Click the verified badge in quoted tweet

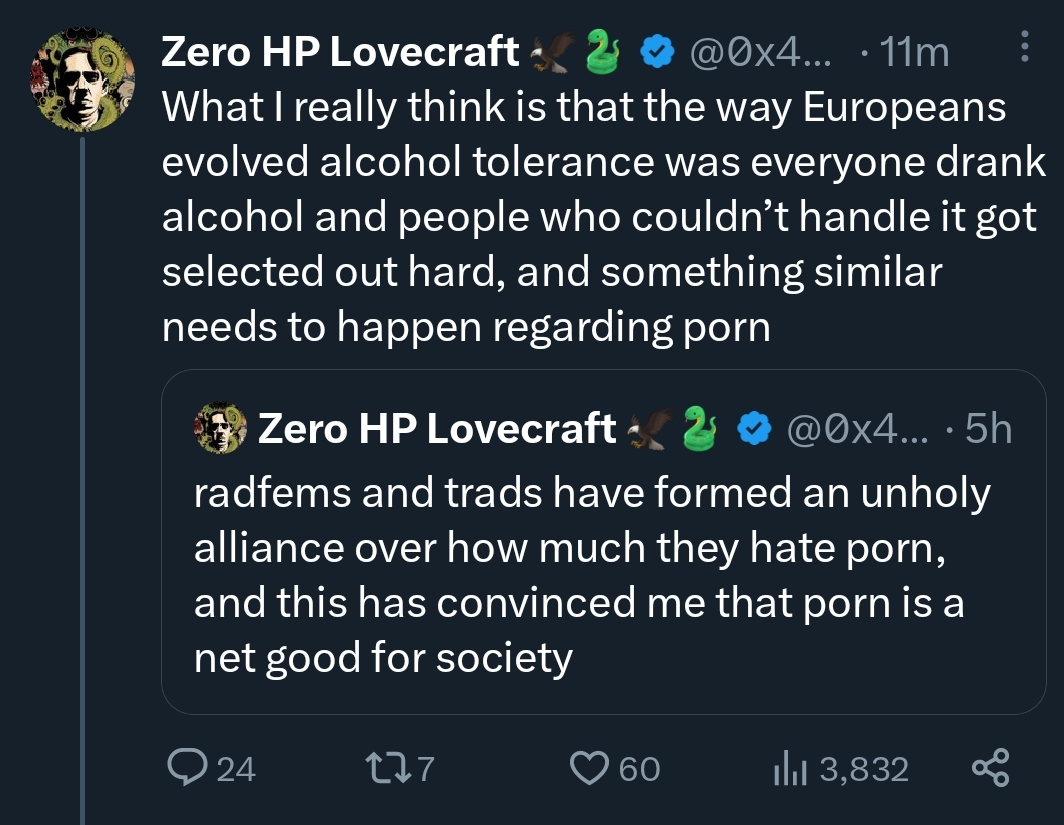pos(755,428)
